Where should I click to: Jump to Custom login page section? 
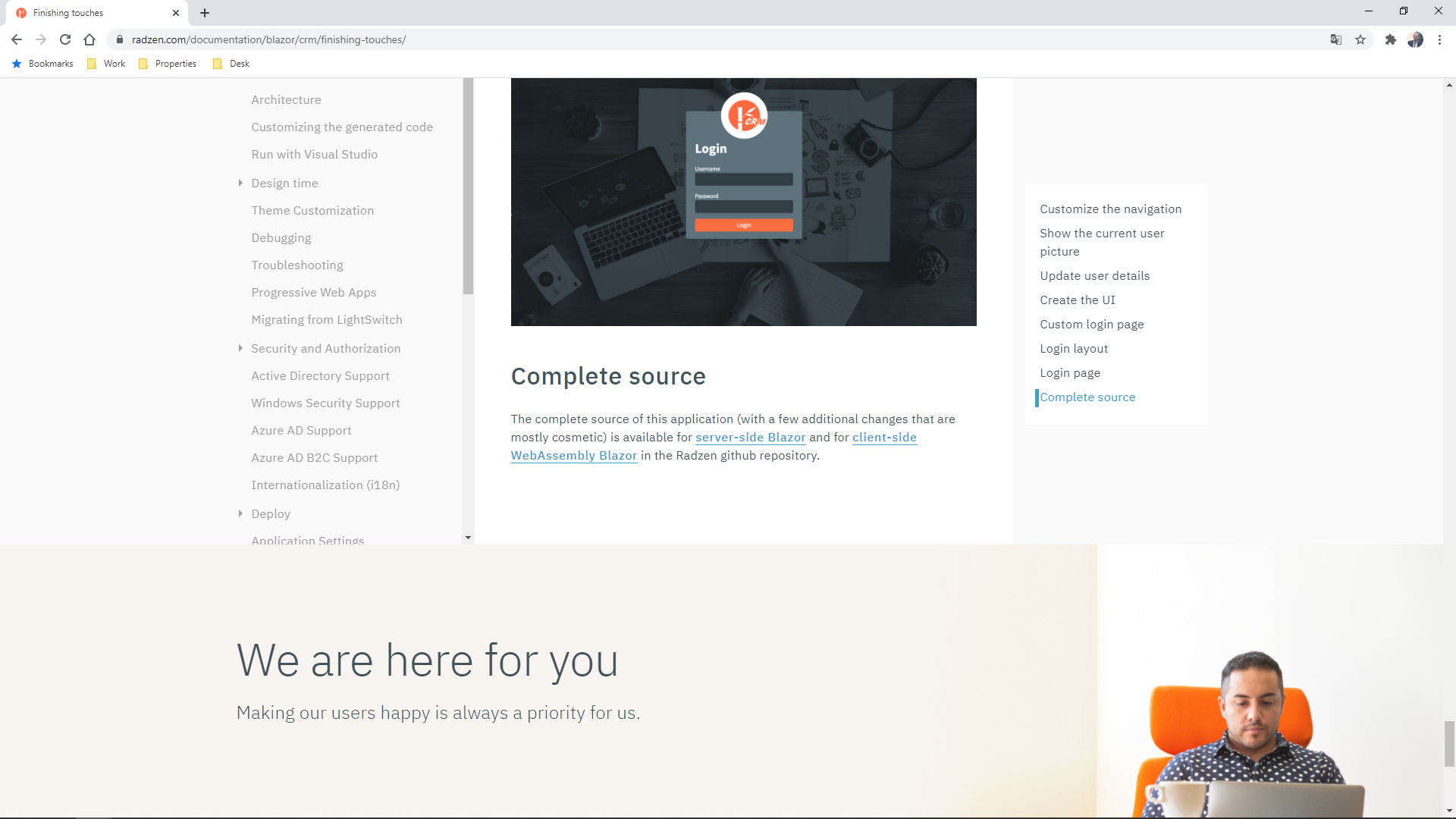tap(1091, 325)
